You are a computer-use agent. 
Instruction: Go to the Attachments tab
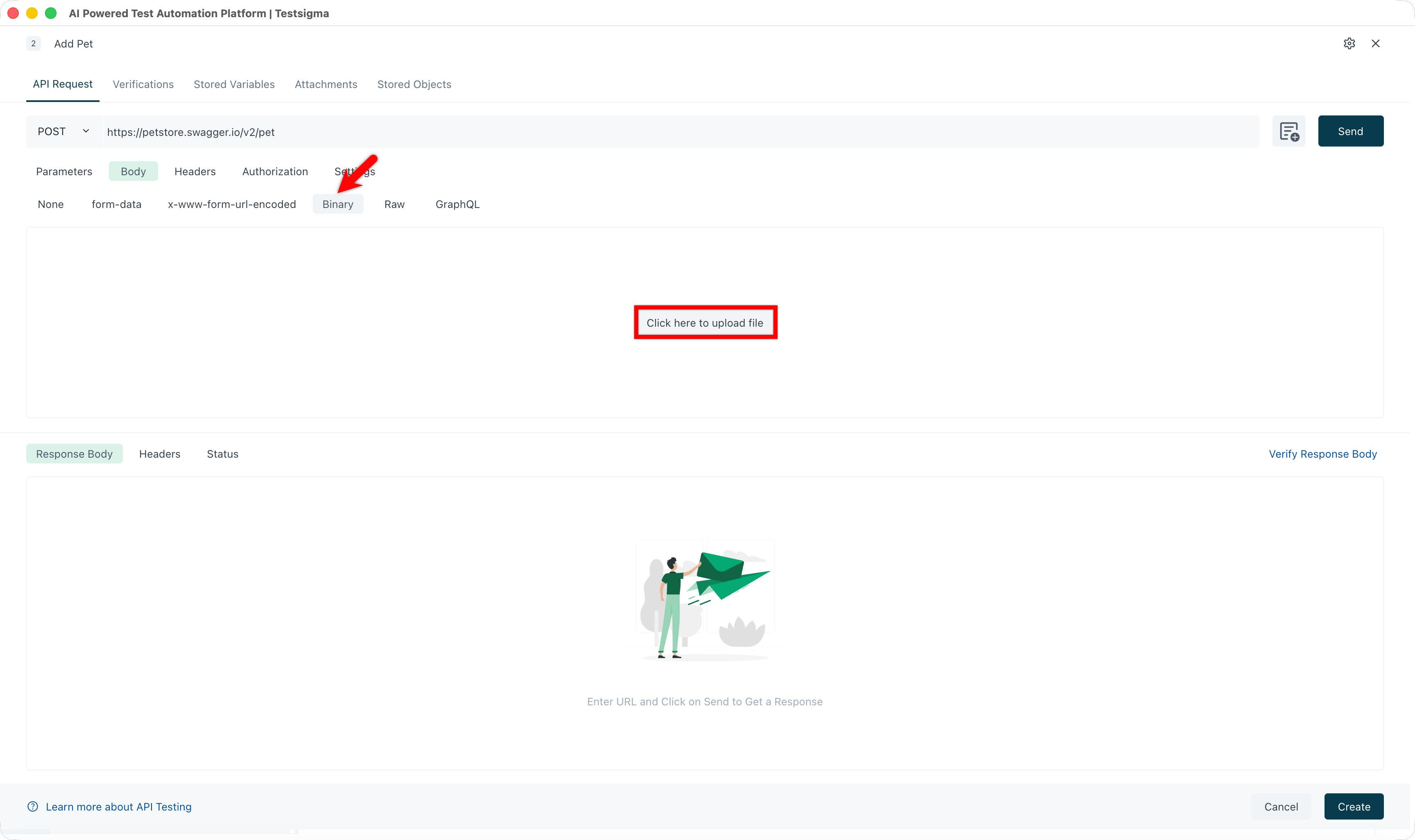(326, 84)
